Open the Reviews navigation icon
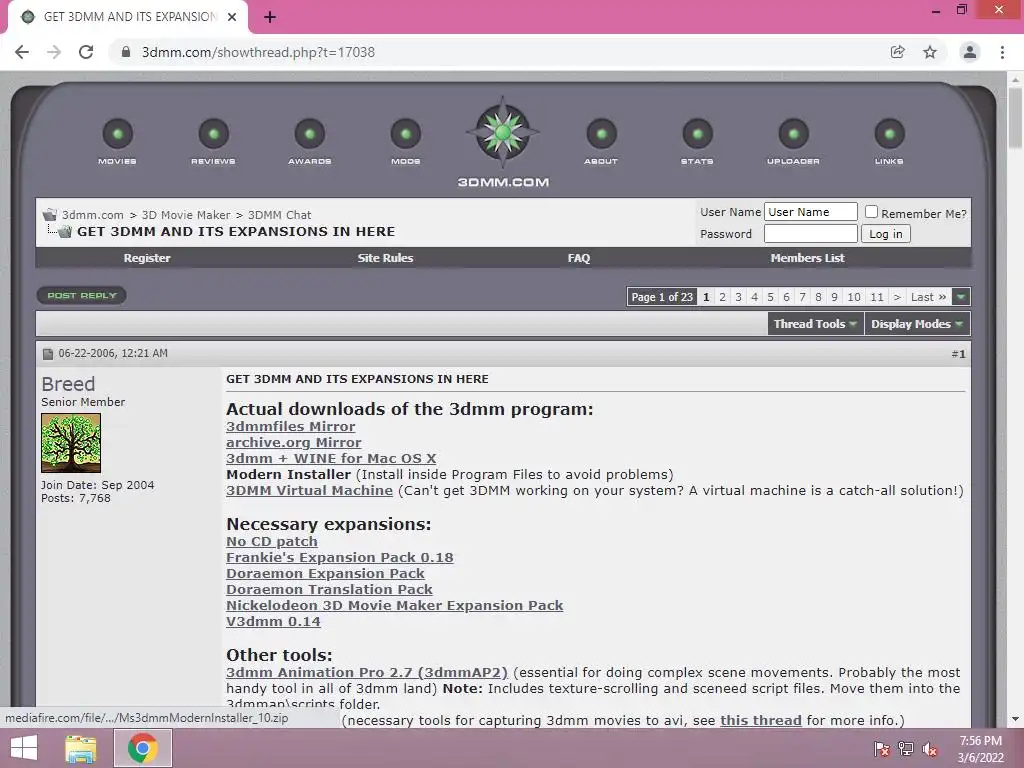The image size is (1024, 768). (214, 134)
